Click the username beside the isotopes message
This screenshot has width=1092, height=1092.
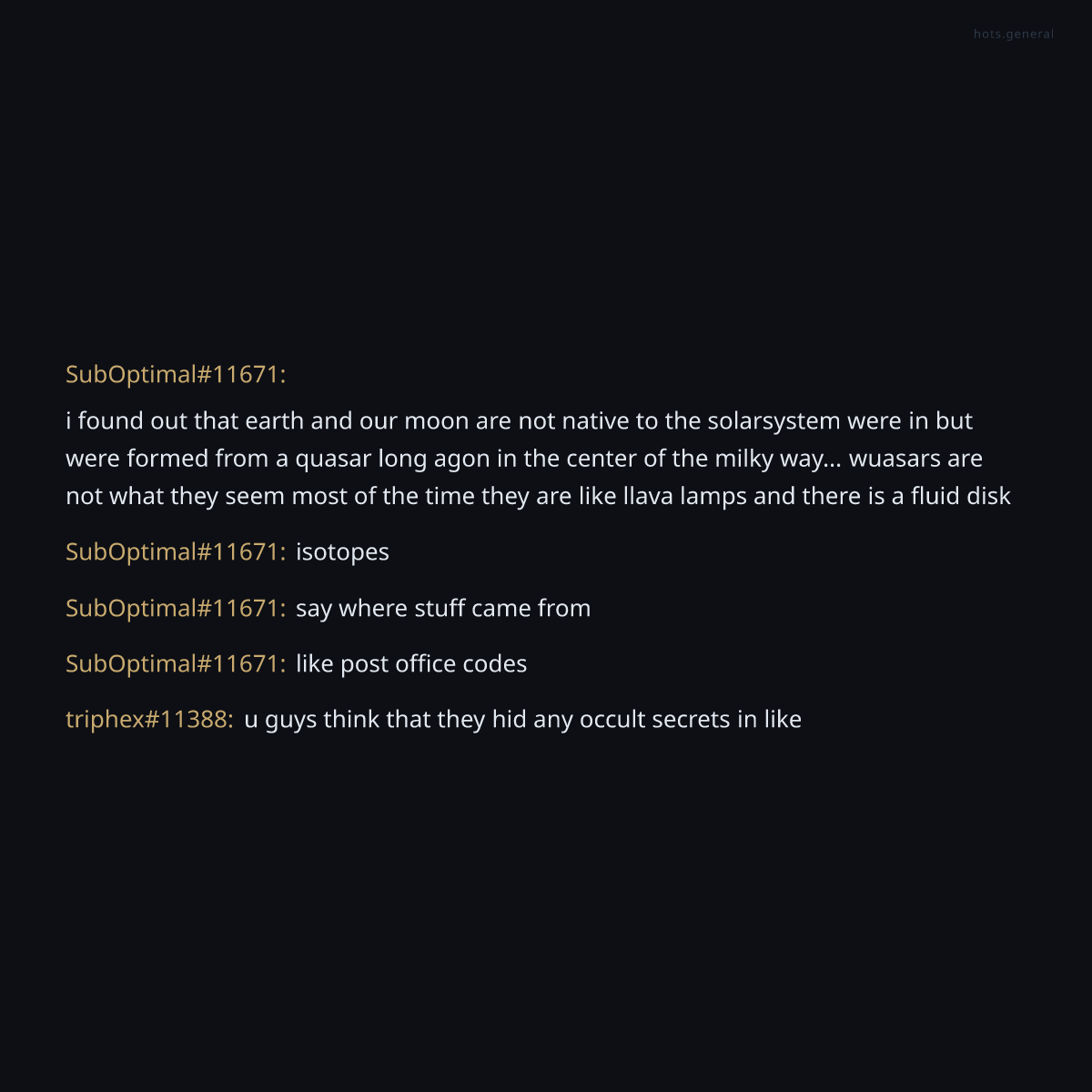176,551
